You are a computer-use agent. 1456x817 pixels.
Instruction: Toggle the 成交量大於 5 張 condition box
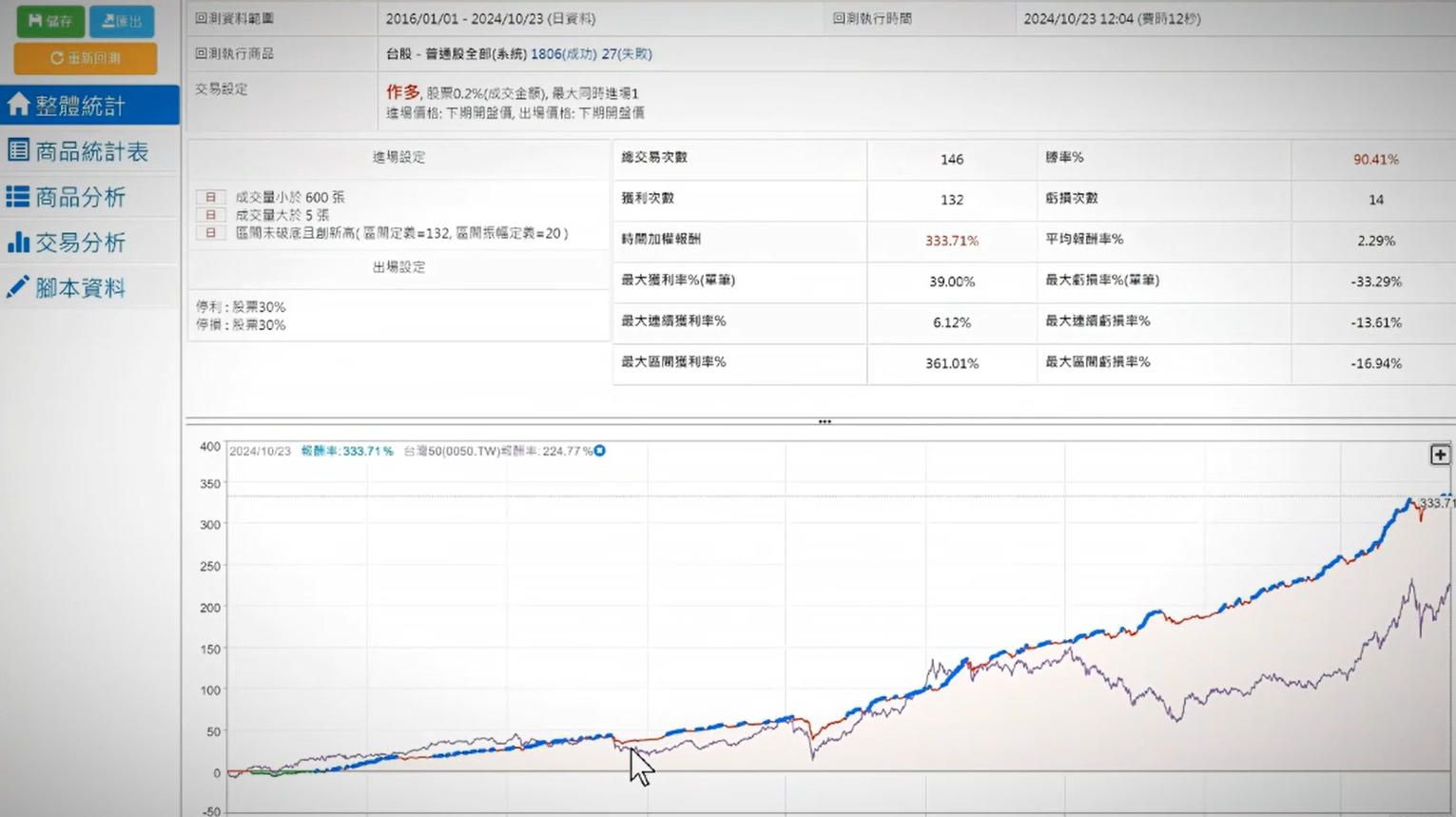[x=210, y=215]
